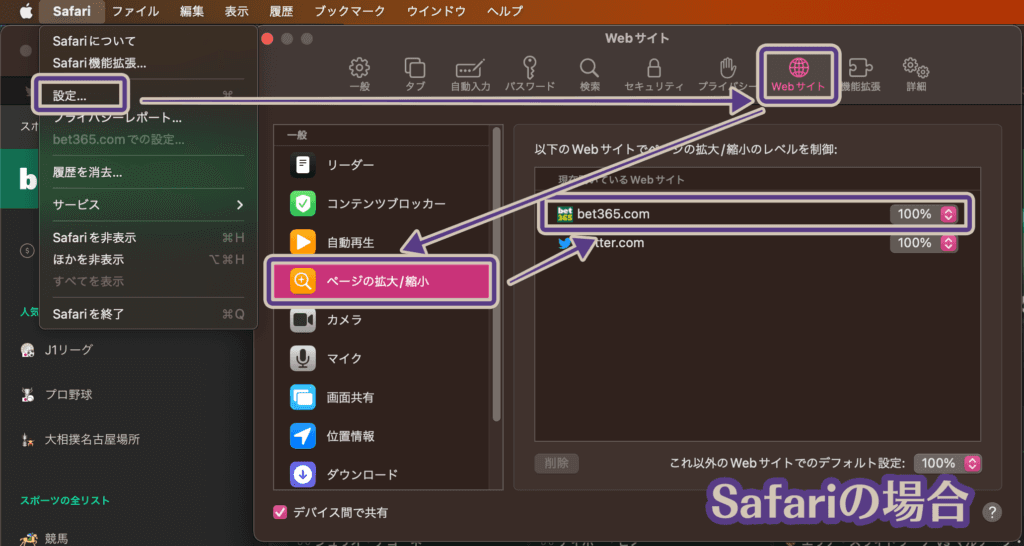
Task: Select リーダー in the sidebar
Action: pyautogui.click(x=383, y=165)
